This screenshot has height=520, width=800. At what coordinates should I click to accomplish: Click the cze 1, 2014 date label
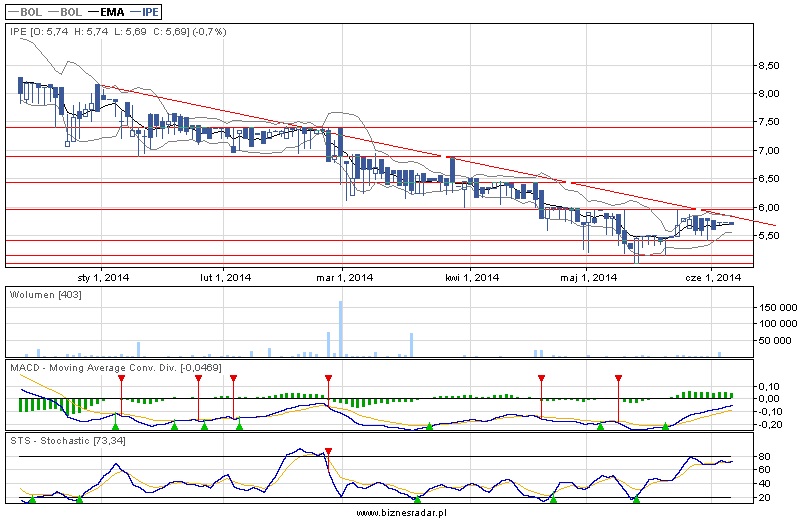(x=713, y=278)
